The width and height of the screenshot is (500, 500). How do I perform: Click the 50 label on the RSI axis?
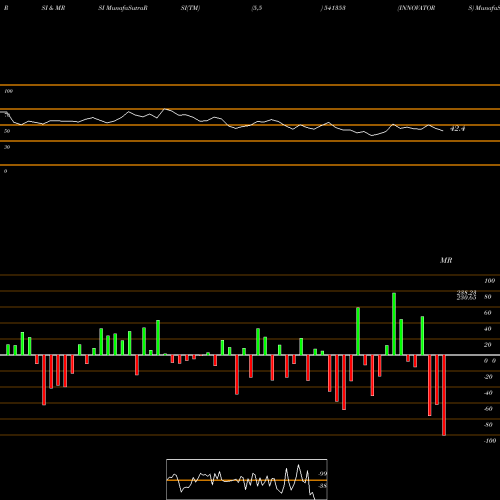coord(7,131)
